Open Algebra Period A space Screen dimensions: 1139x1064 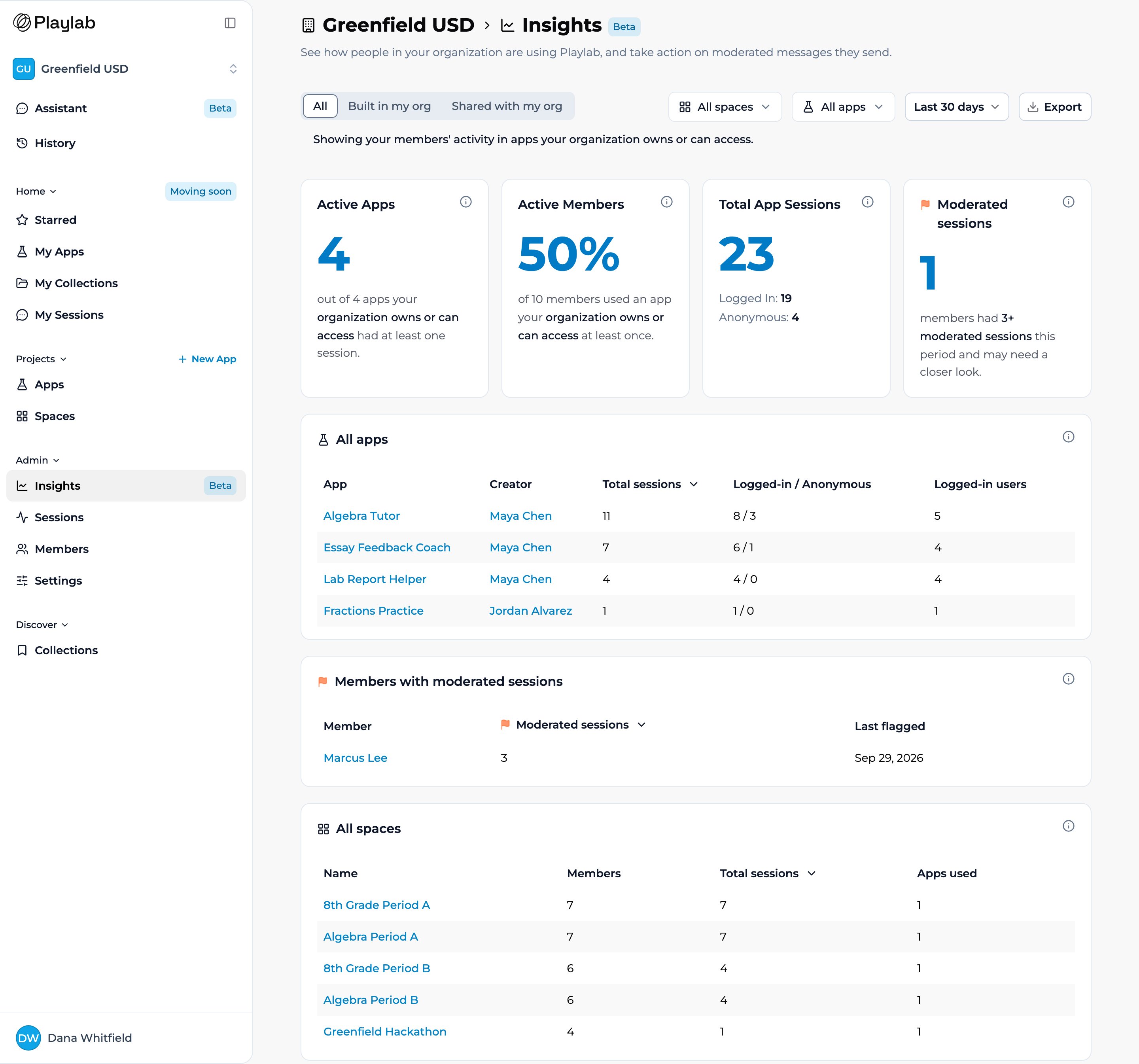click(371, 936)
